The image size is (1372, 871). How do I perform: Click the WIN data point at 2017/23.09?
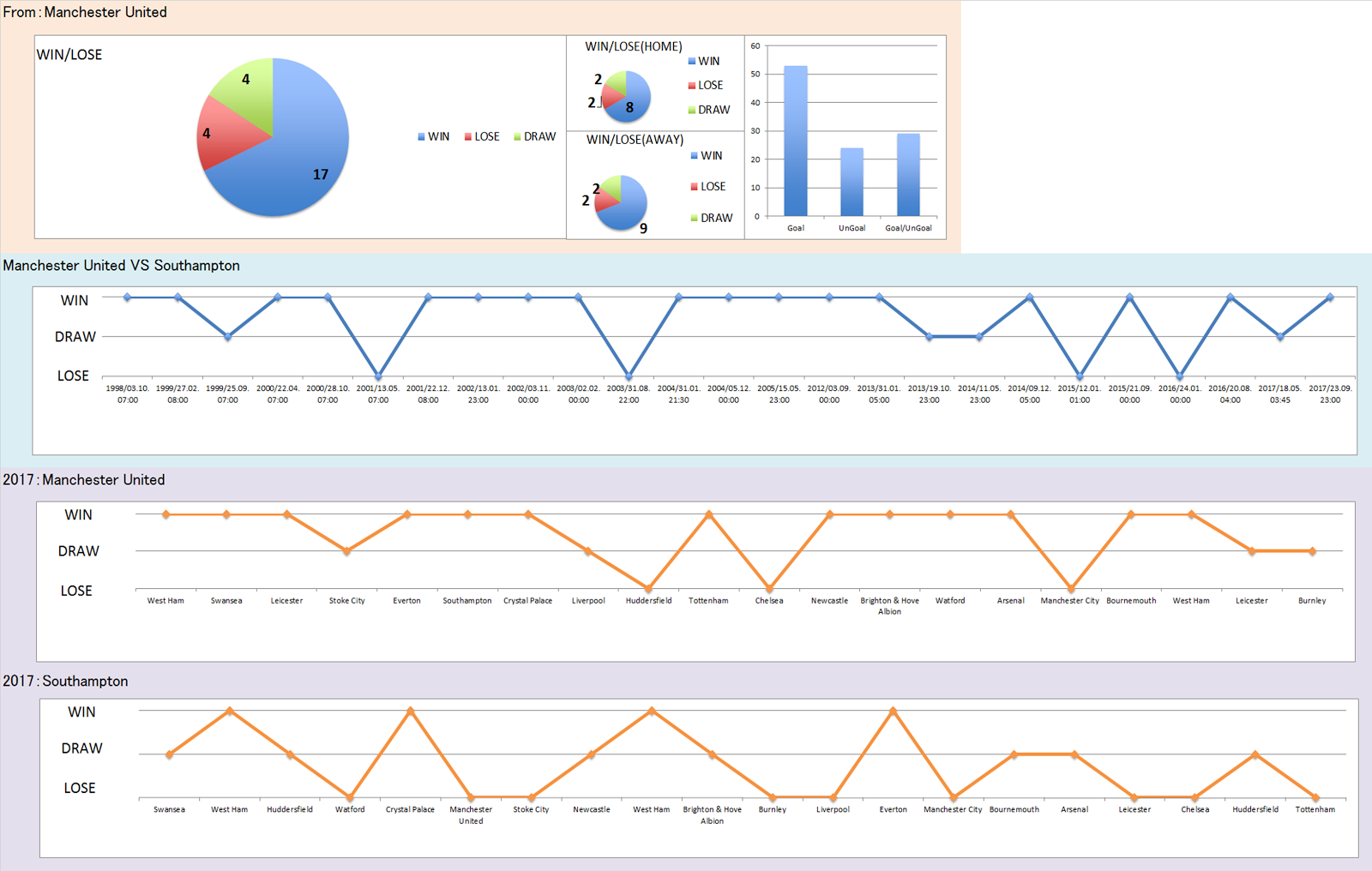(1330, 297)
